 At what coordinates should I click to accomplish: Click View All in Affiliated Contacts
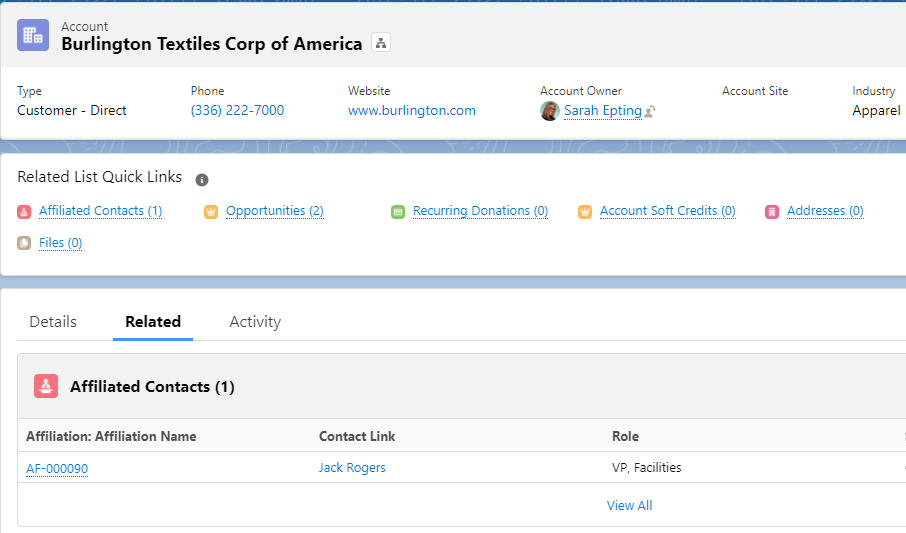tap(629, 506)
